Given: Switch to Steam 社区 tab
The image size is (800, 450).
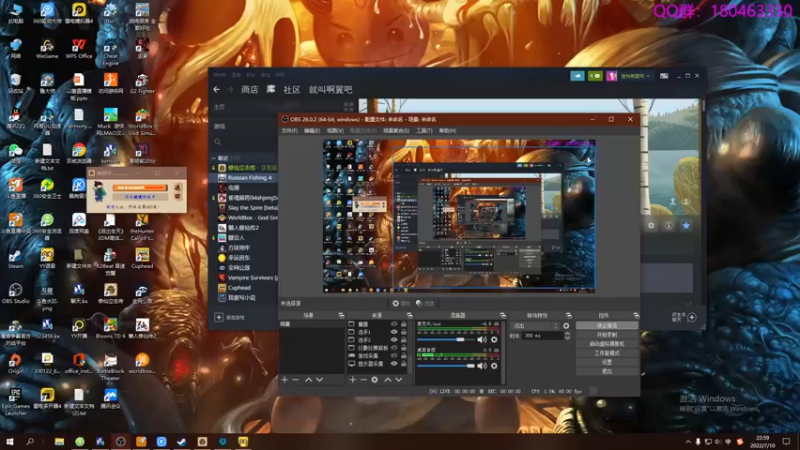Looking at the screenshot, I should click(292, 89).
